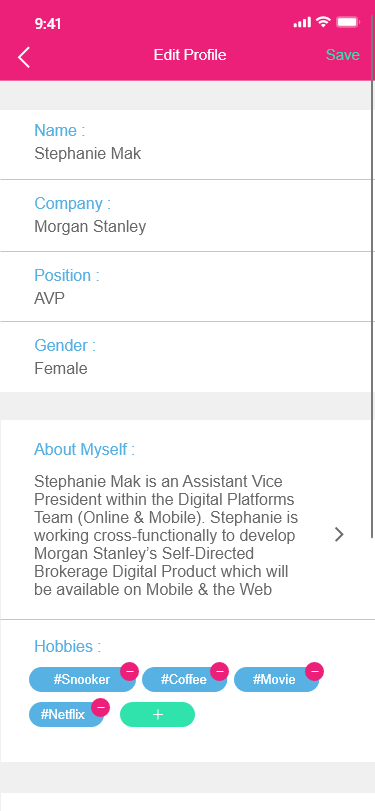Select the #Netflix hobby chip
Image resolution: width=375 pixels, height=811 pixels.
66,715
